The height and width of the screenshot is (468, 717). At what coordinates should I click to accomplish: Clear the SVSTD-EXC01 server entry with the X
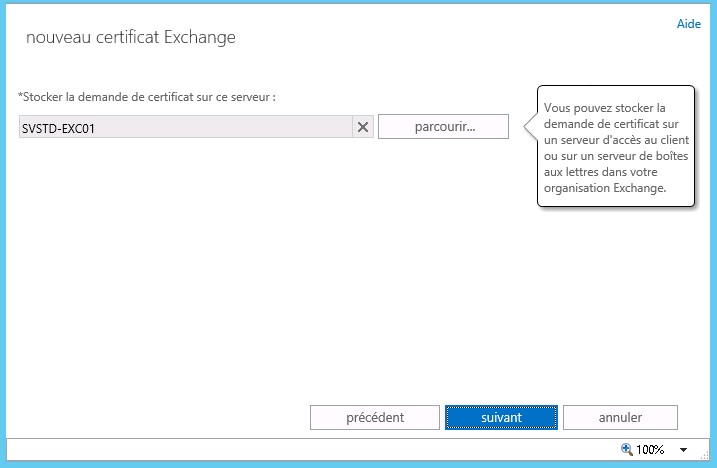pyautogui.click(x=363, y=127)
